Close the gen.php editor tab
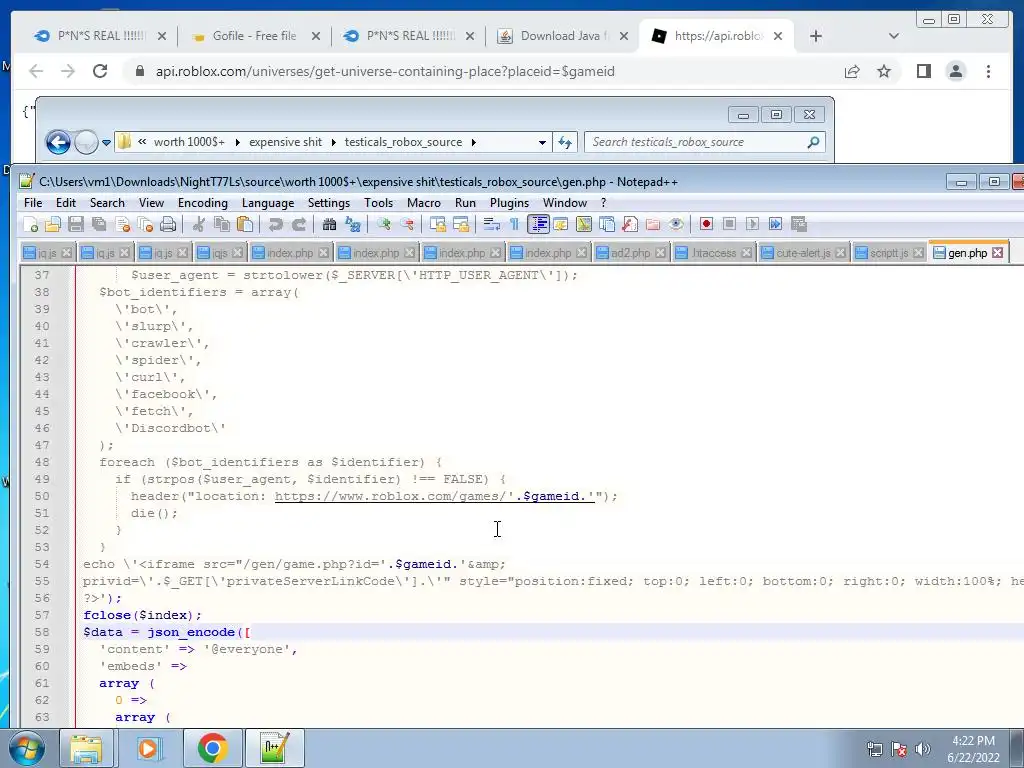1024x768 pixels. (x=997, y=253)
